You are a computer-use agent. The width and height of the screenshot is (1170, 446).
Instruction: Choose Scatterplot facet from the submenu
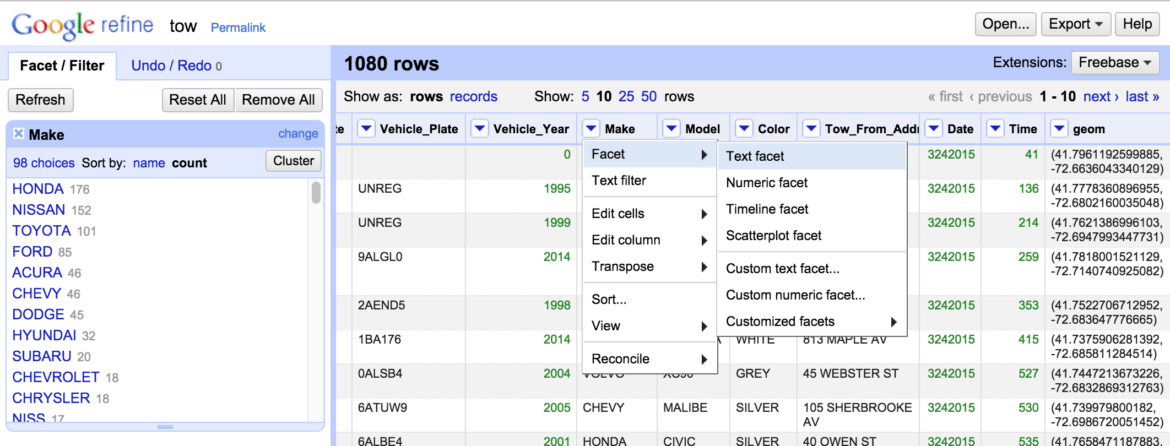coord(812,236)
